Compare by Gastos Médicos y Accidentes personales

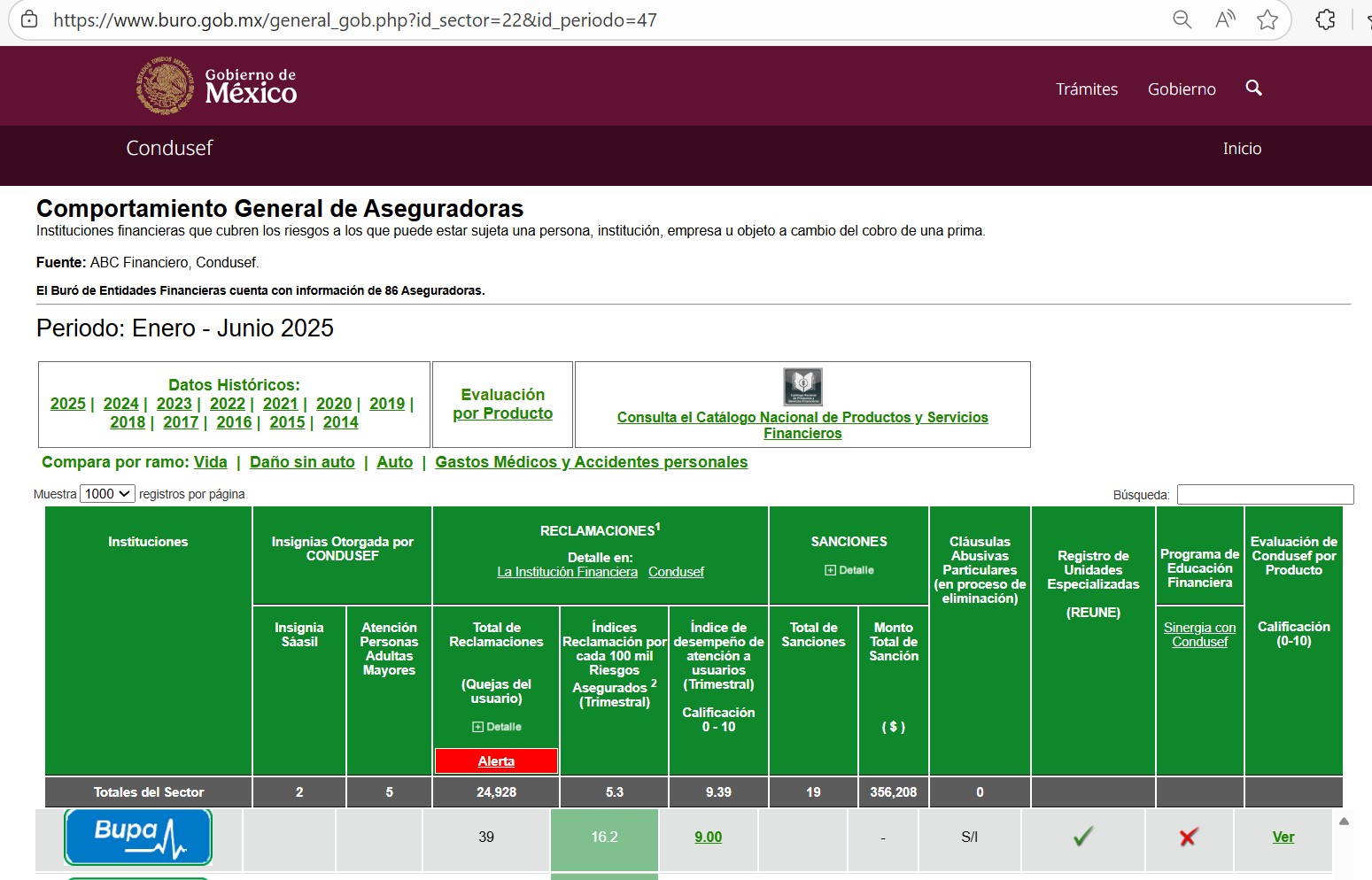591,462
